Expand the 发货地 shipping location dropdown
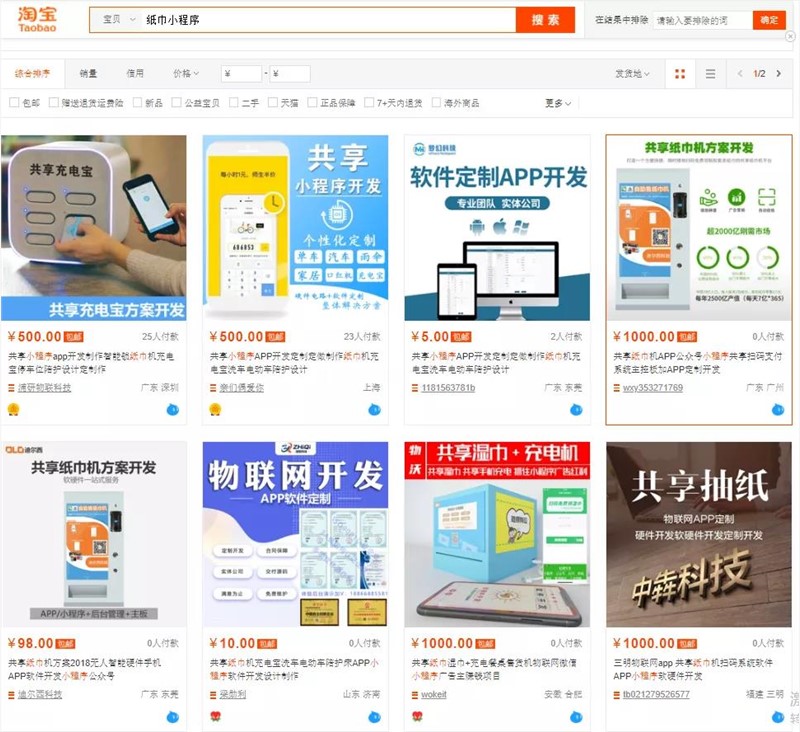800x732 pixels. tap(632, 74)
